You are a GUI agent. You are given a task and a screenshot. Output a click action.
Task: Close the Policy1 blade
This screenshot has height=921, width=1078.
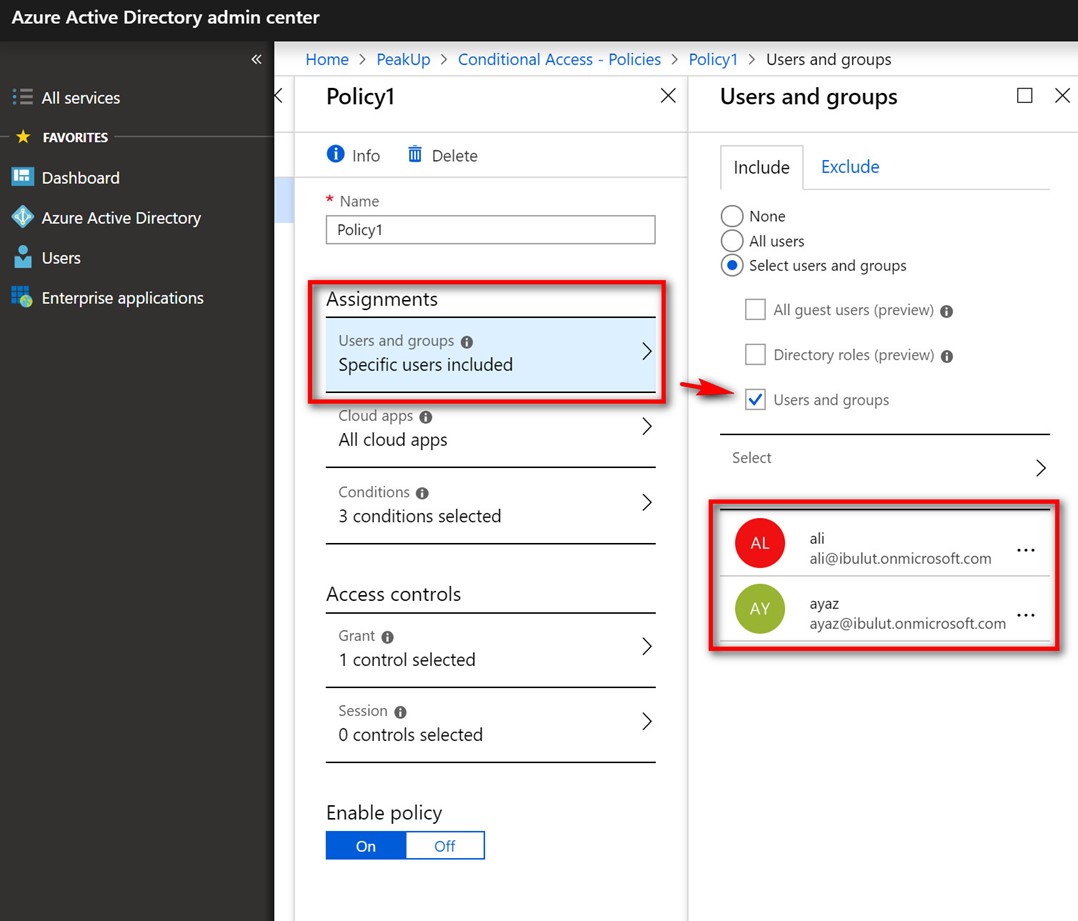click(x=668, y=96)
